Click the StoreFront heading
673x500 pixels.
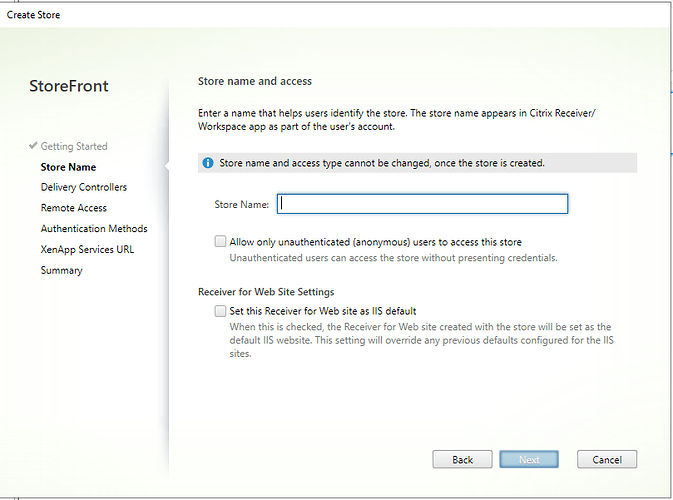[x=69, y=86]
